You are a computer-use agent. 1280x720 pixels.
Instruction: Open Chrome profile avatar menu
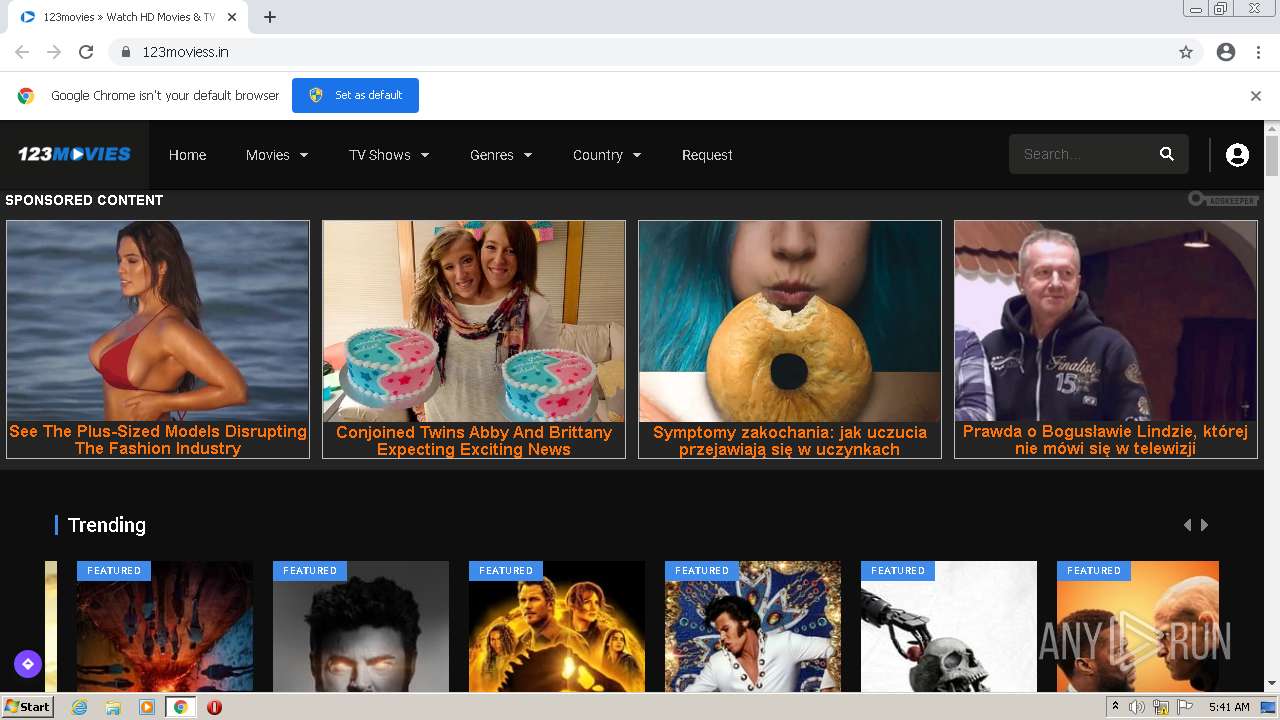(1226, 52)
